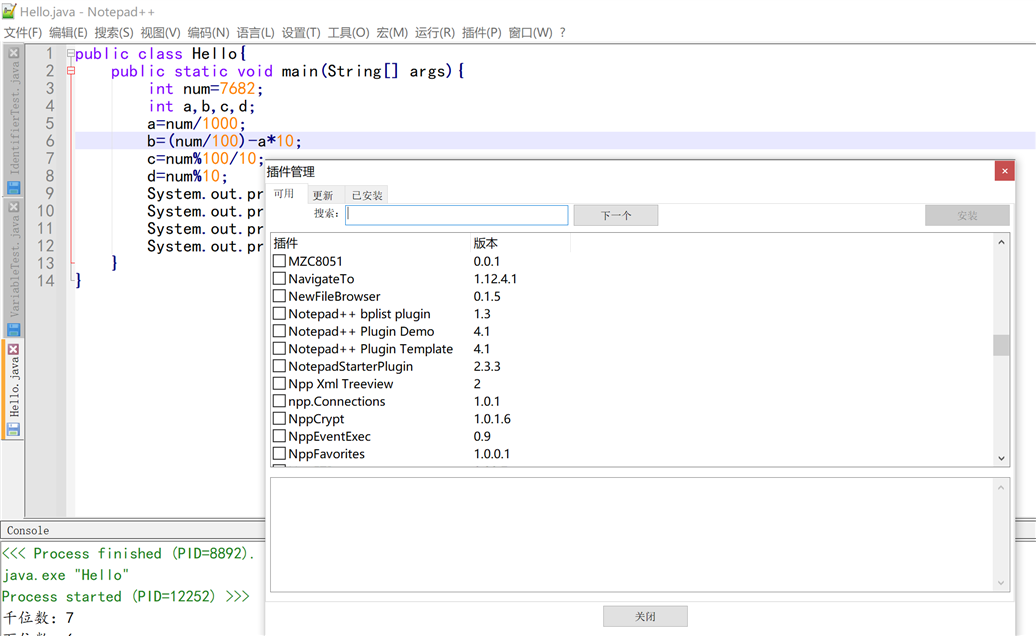Click the Console panel title
The image size is (1036, 636).
pyautogui.click(x=28, y=530)
